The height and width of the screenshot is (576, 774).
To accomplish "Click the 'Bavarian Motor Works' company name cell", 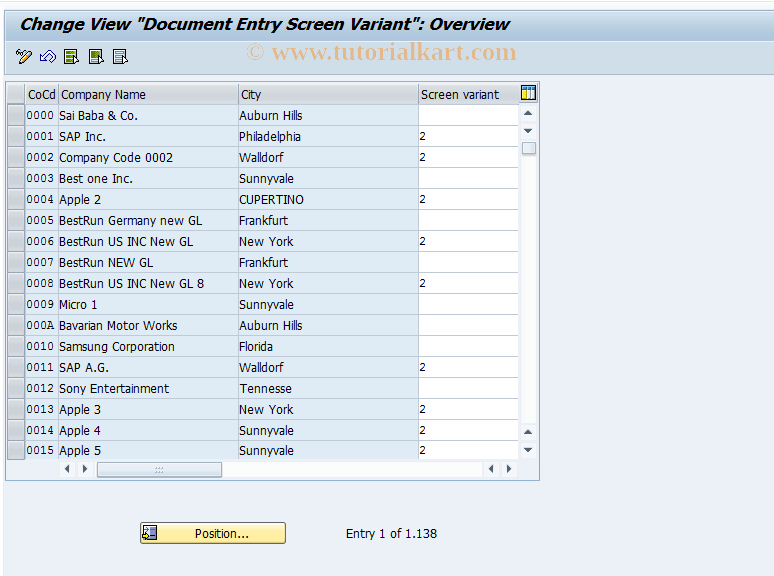I will [x=148, y=325].
